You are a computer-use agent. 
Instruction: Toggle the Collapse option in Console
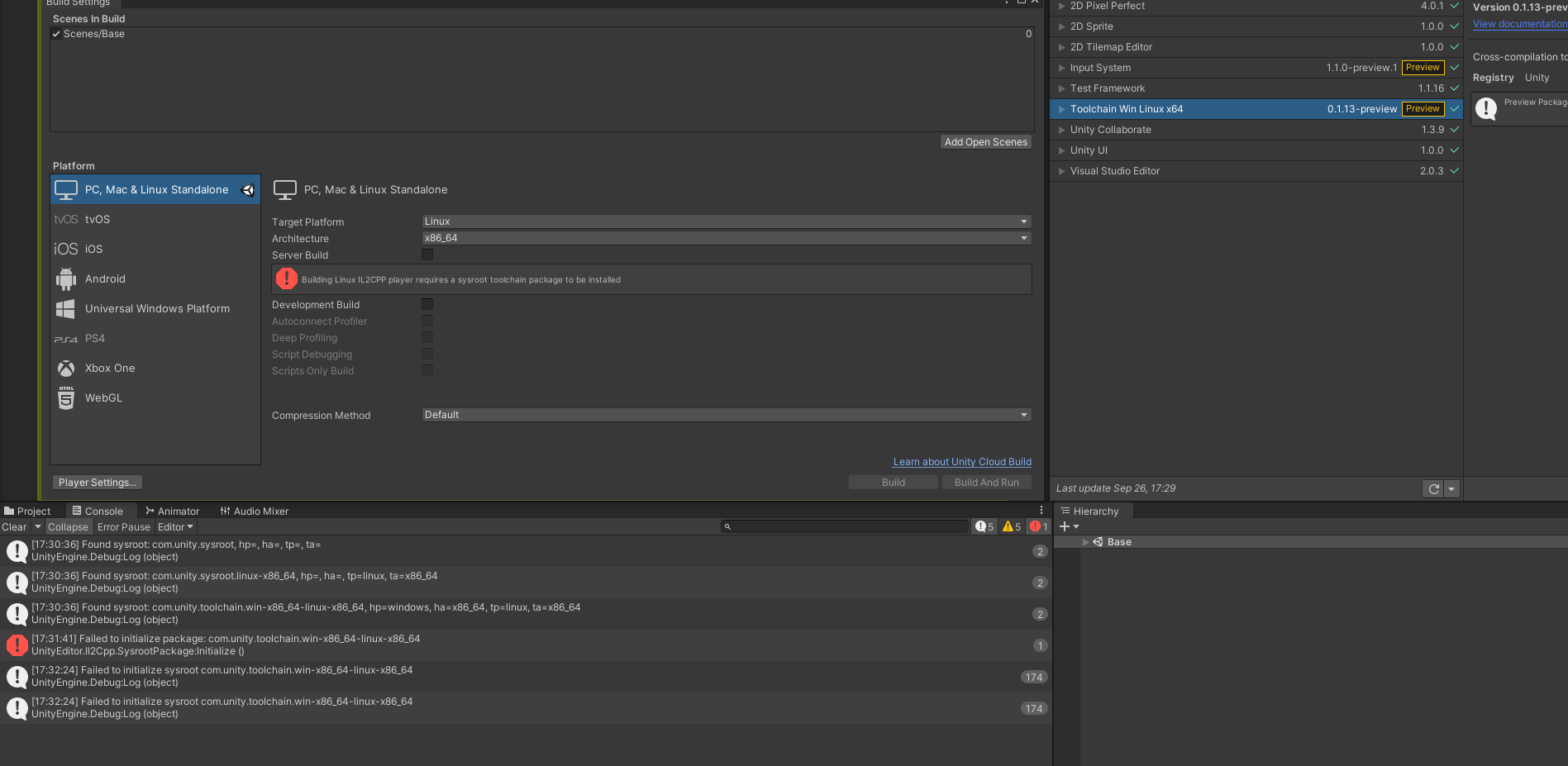68,526
